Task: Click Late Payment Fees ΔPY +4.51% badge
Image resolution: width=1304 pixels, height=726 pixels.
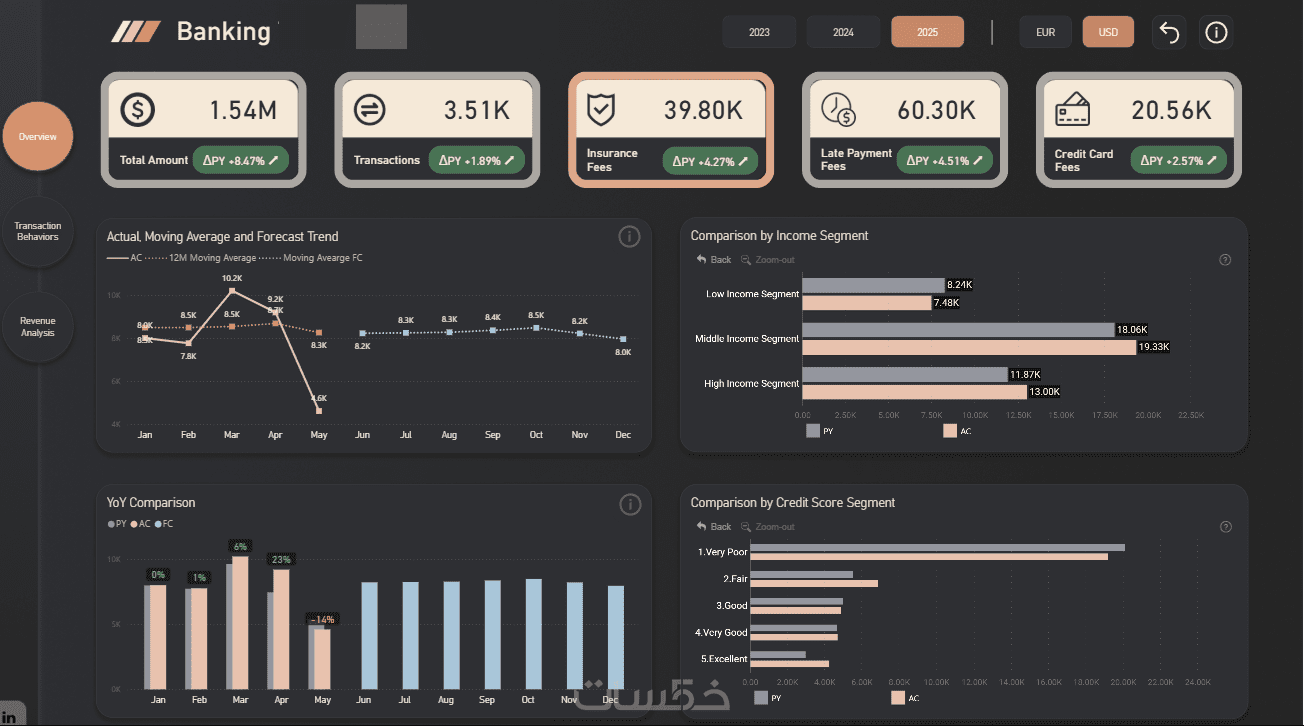Action: (x=945, y=160)
